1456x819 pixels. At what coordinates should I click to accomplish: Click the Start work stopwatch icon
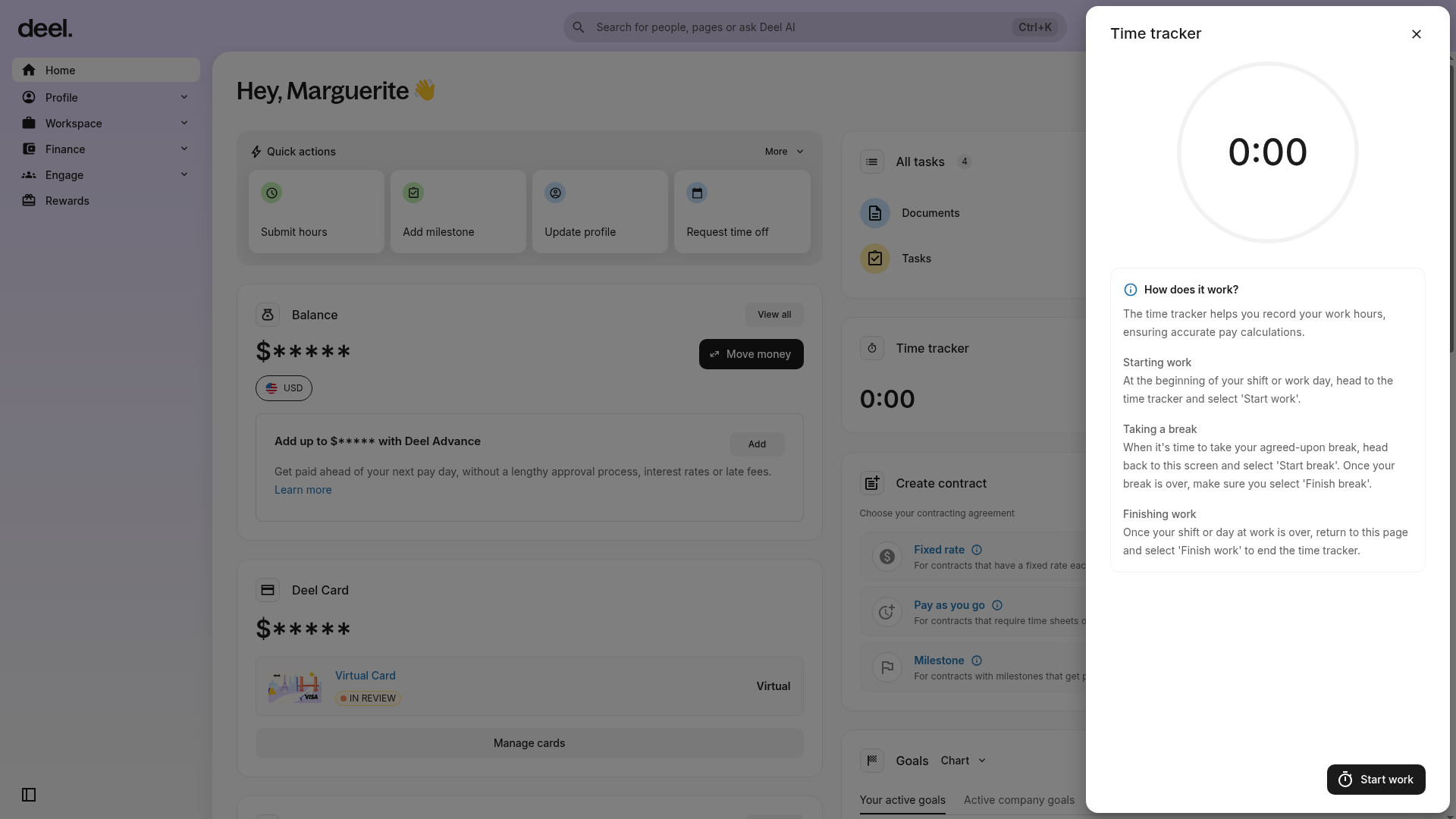coord(1345,780)
